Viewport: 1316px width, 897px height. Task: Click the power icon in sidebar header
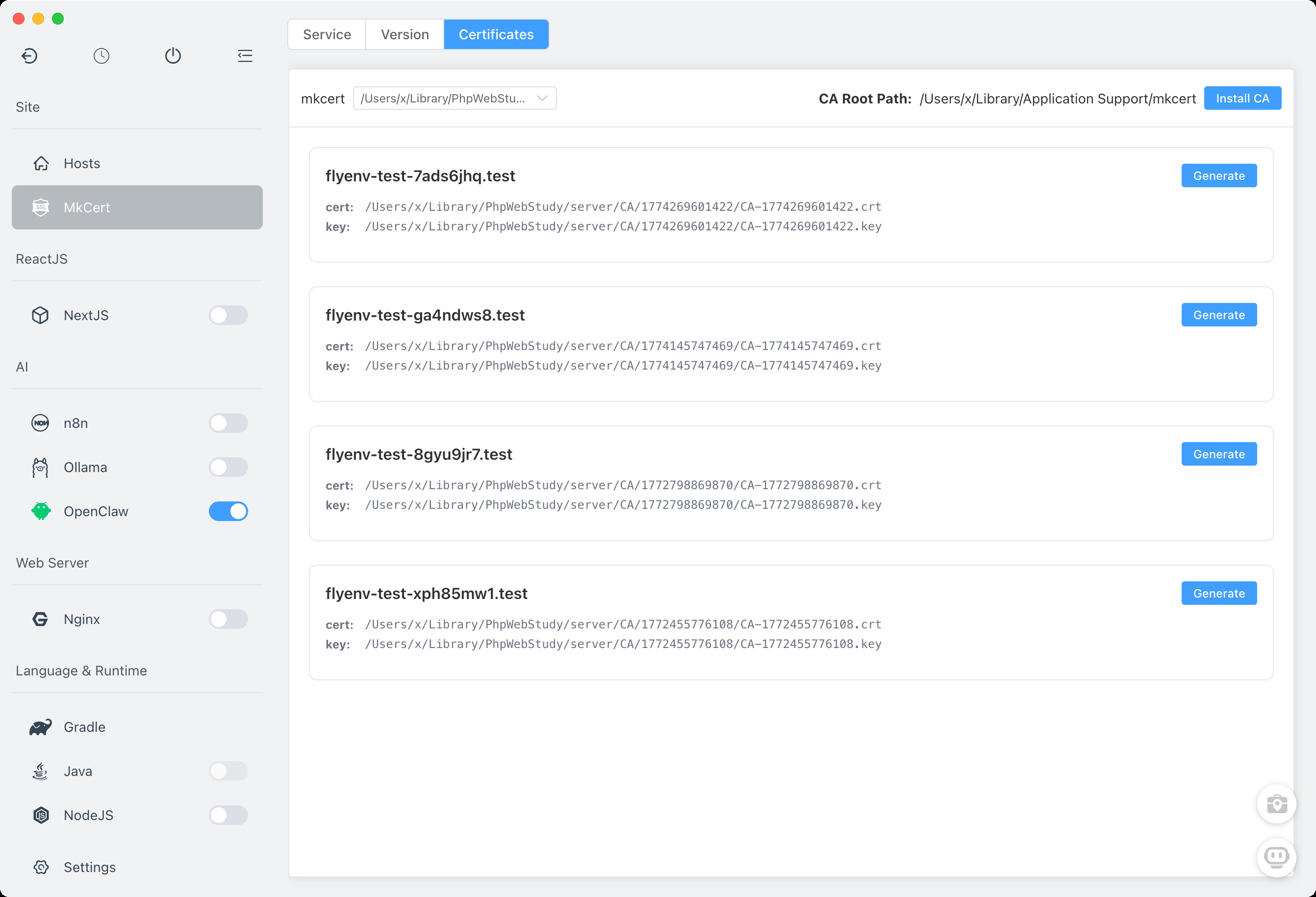173,55
